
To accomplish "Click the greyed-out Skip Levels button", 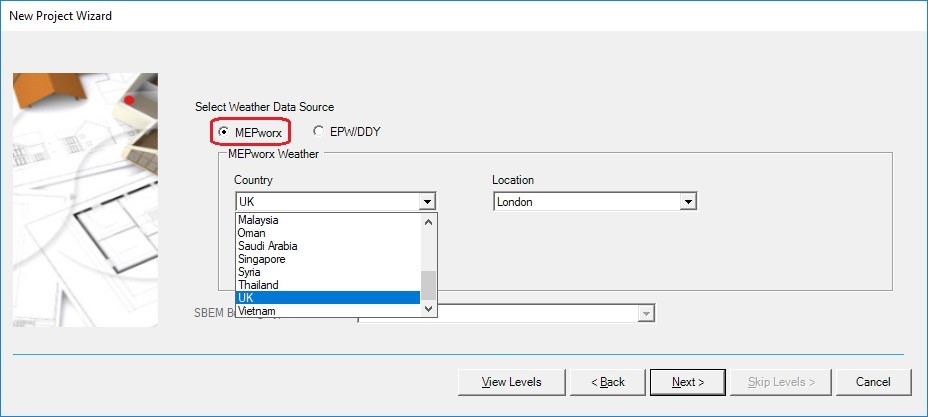I will coord(781,382).
